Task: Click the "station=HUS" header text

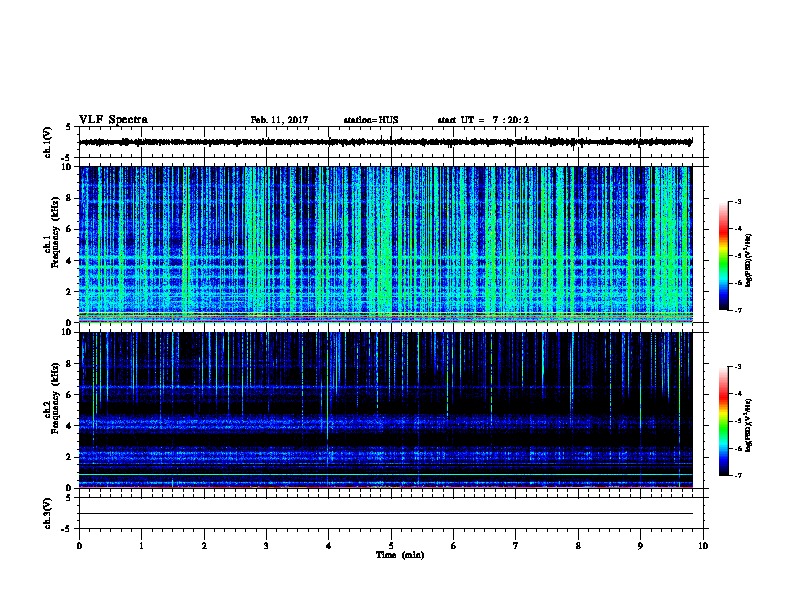Action: [371, 120]
